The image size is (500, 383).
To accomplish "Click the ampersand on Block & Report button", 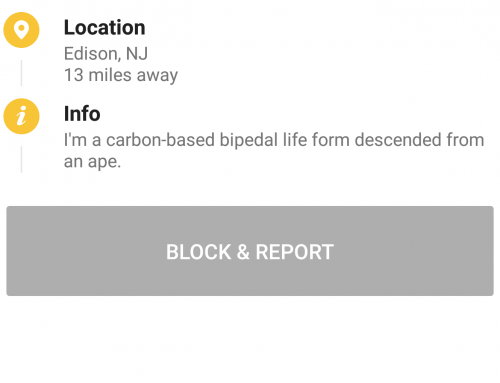I will (x=243, y=252).
